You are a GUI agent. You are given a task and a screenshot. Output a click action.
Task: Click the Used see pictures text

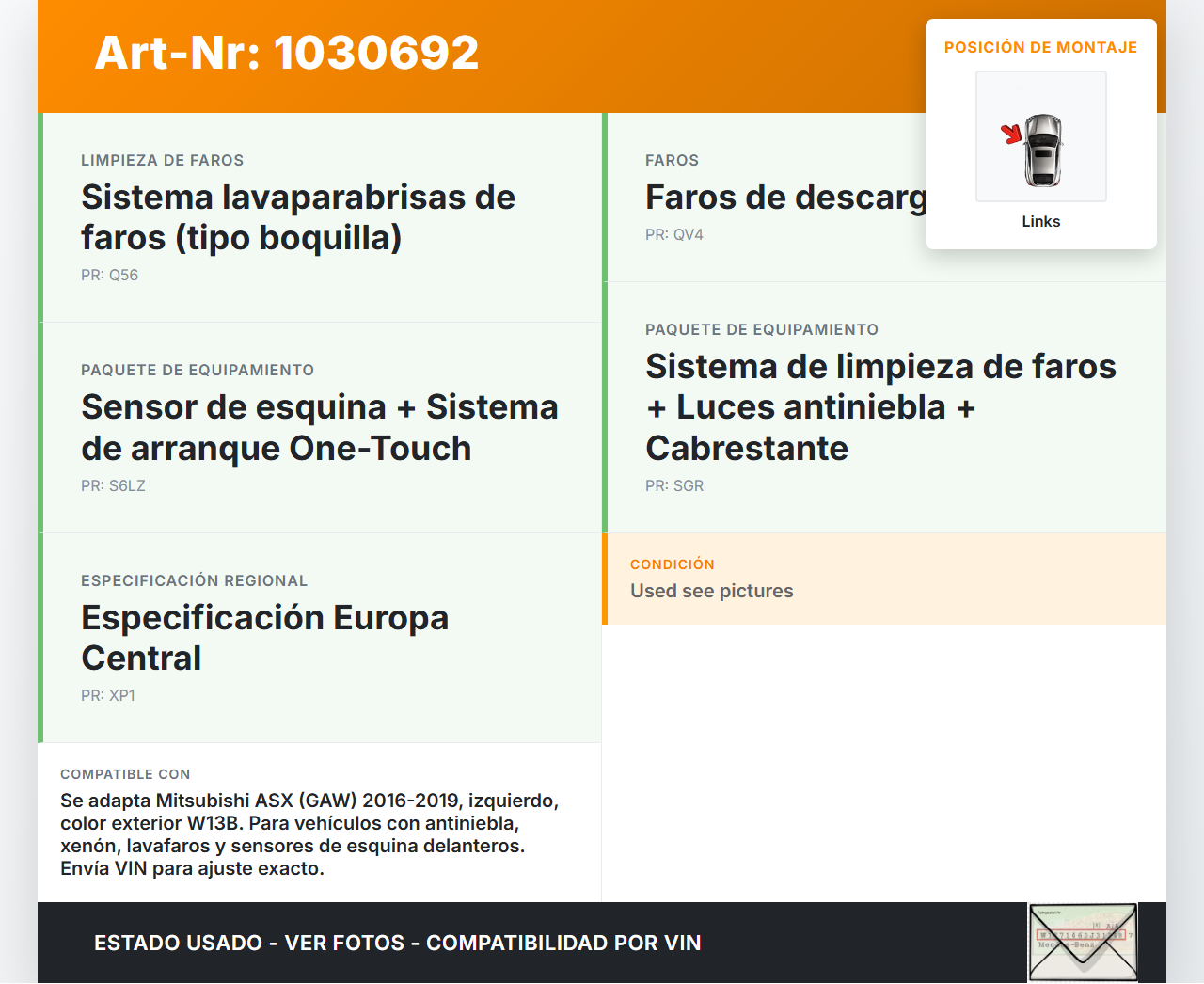pyautogui.click(x=712, y=591)
